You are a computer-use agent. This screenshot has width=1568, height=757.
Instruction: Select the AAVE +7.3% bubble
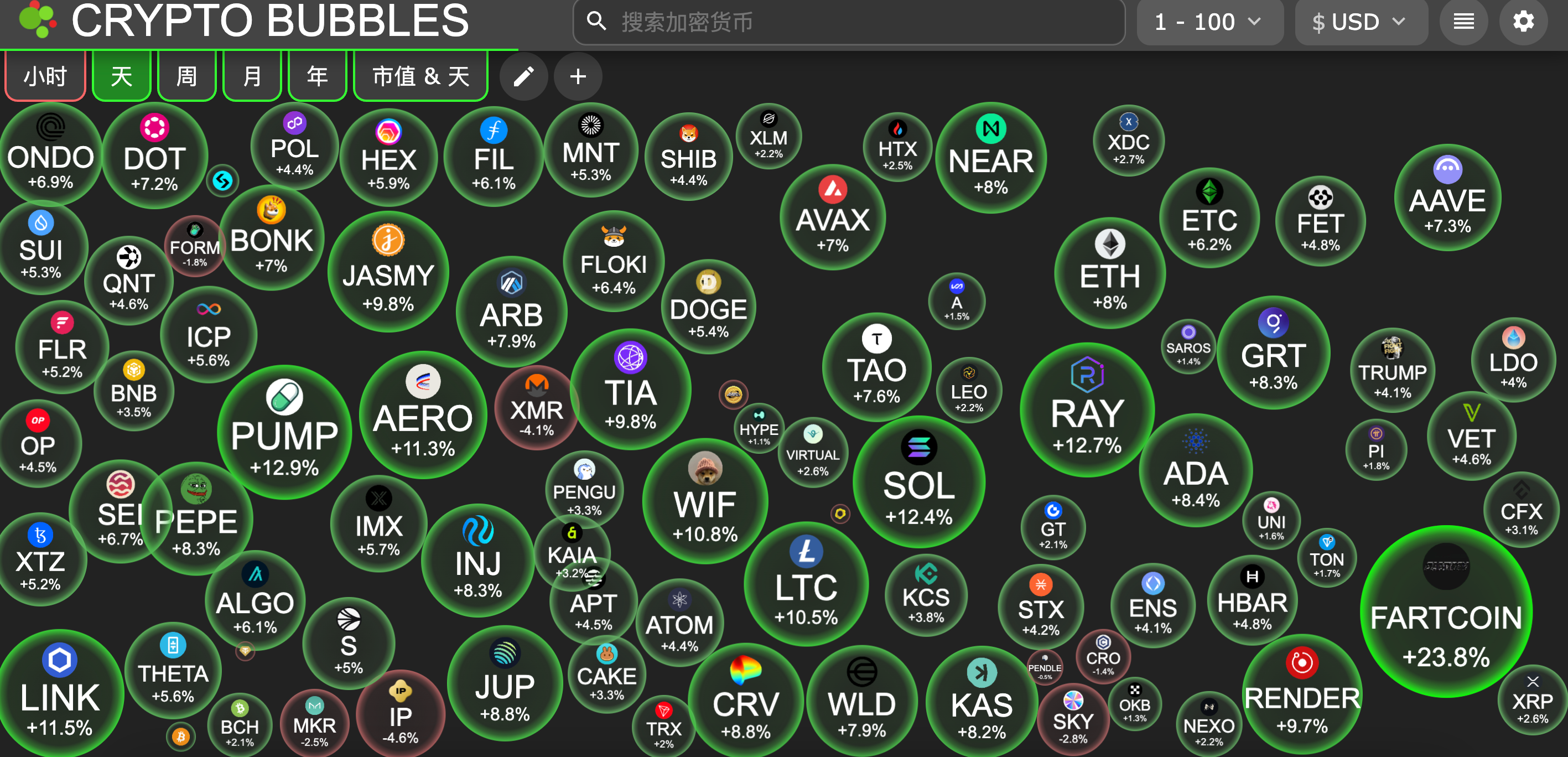[1447, 198]
